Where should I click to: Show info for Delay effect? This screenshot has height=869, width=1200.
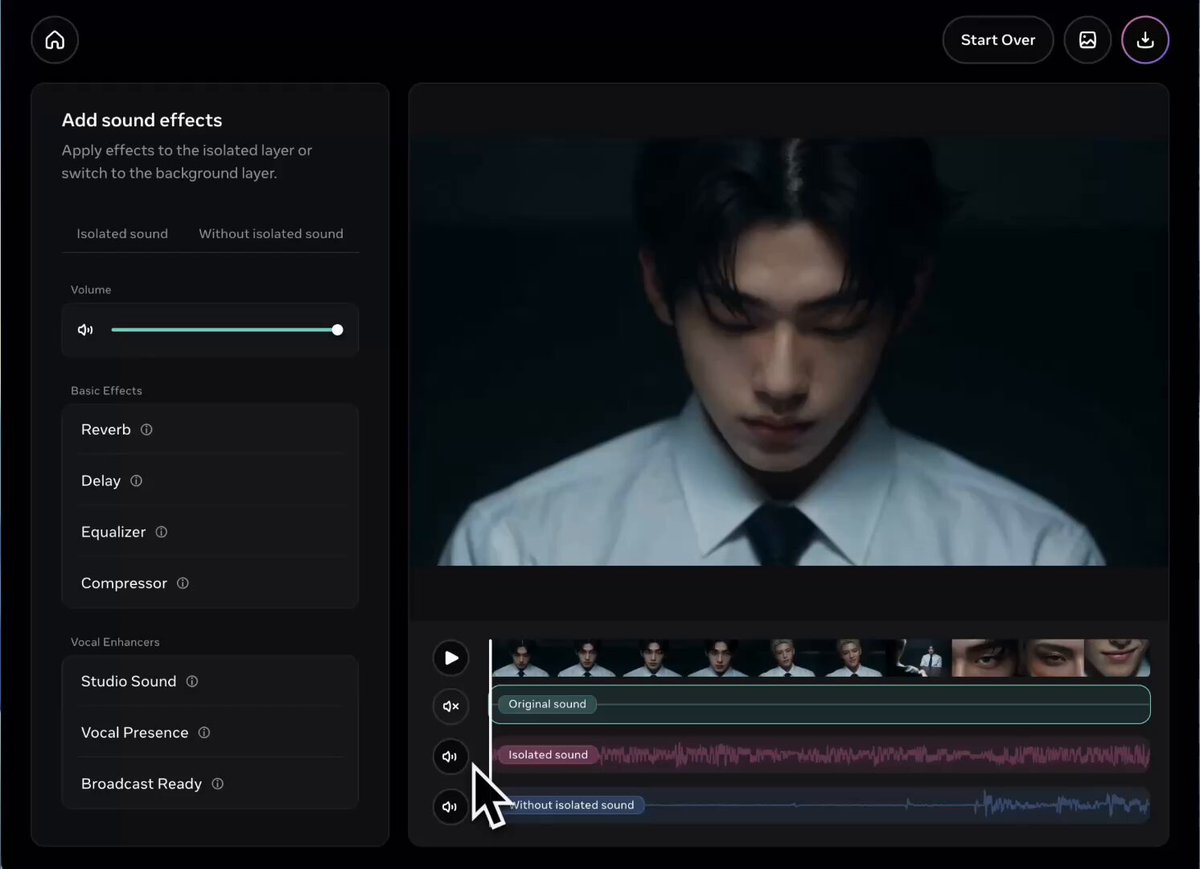[136, 481]
